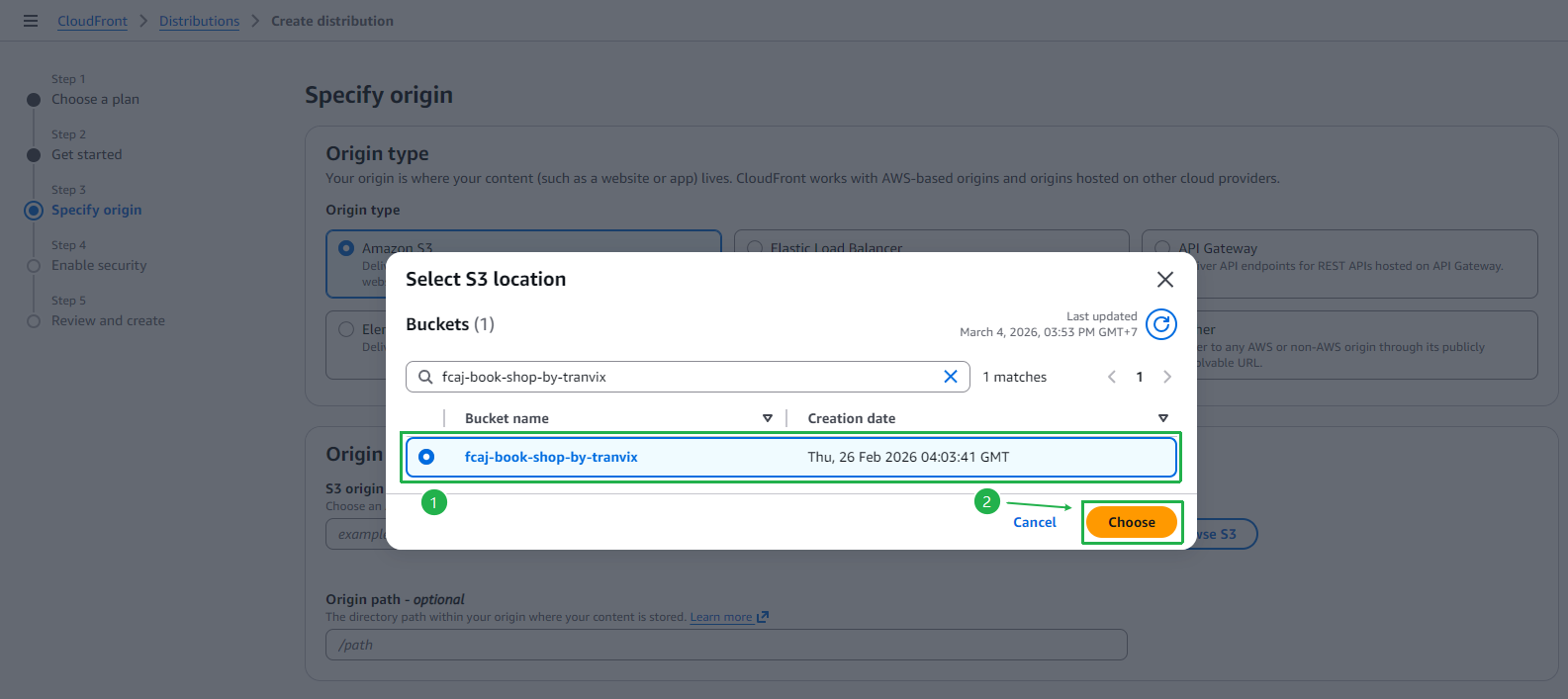Go to Step 2 Get started

[x=87, y=154]
